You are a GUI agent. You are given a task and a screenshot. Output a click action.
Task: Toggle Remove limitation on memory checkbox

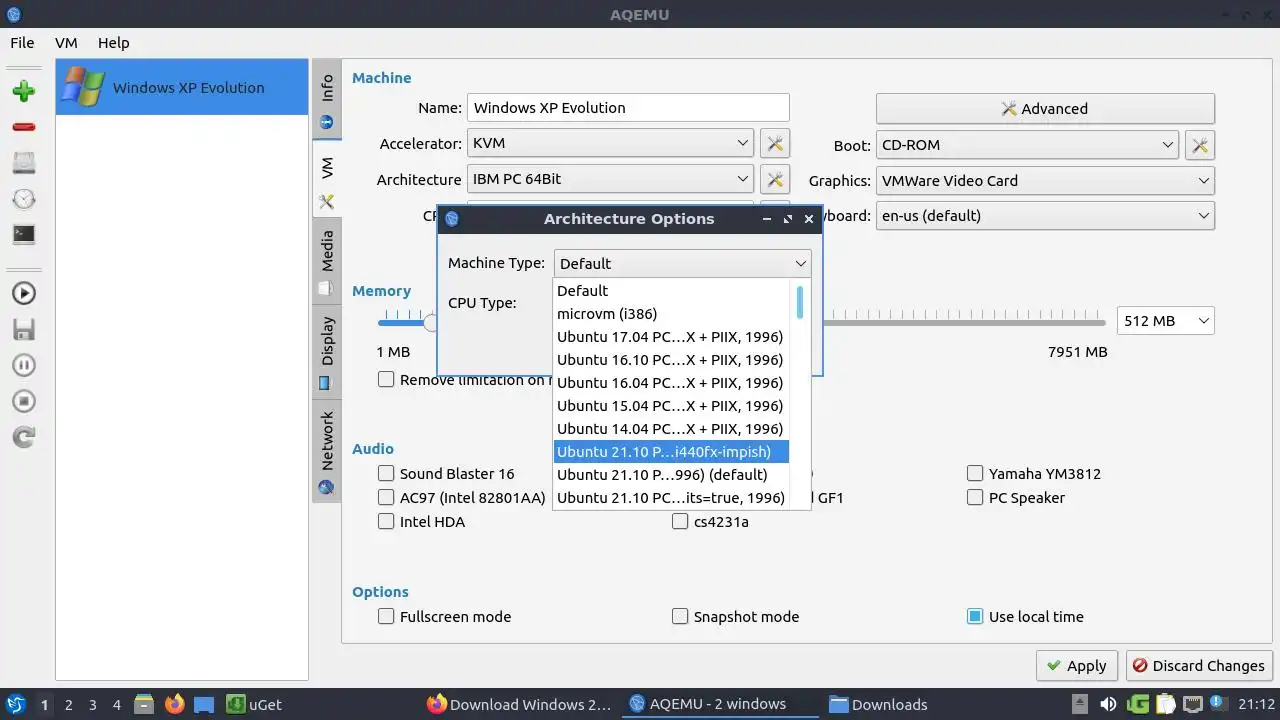point(386,380)
